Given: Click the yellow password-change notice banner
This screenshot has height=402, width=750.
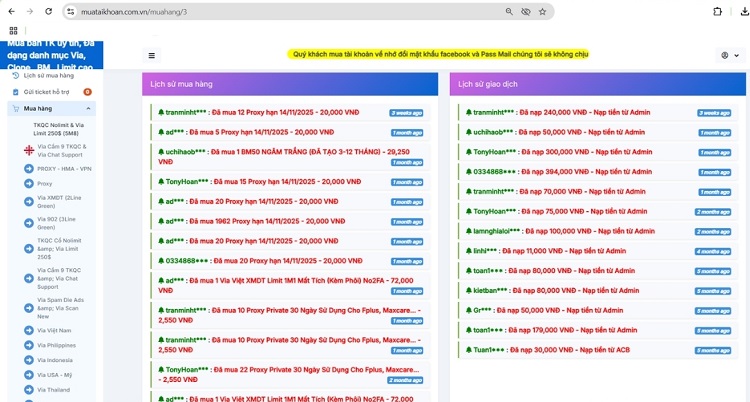Looking at the screenshot, I should click(438, 54).
